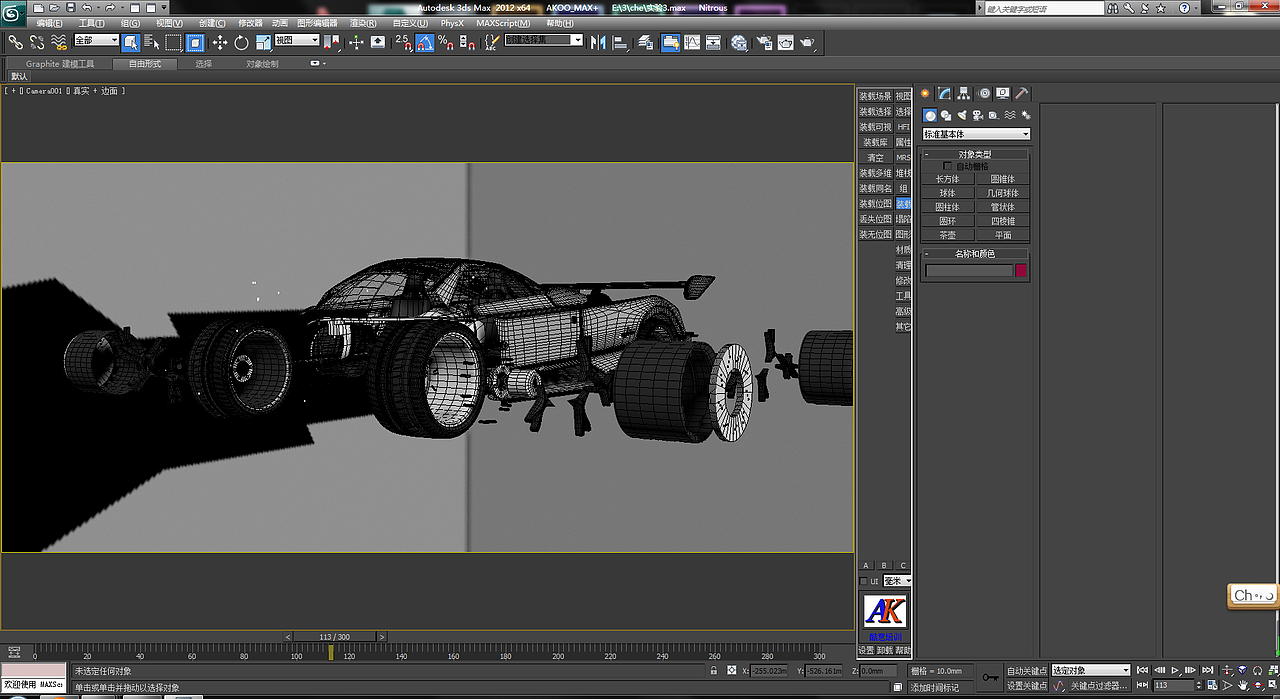Open the 标准基本体 dropdown
The width and height of the screenshot is (1280, 699).
click(975, 134)
